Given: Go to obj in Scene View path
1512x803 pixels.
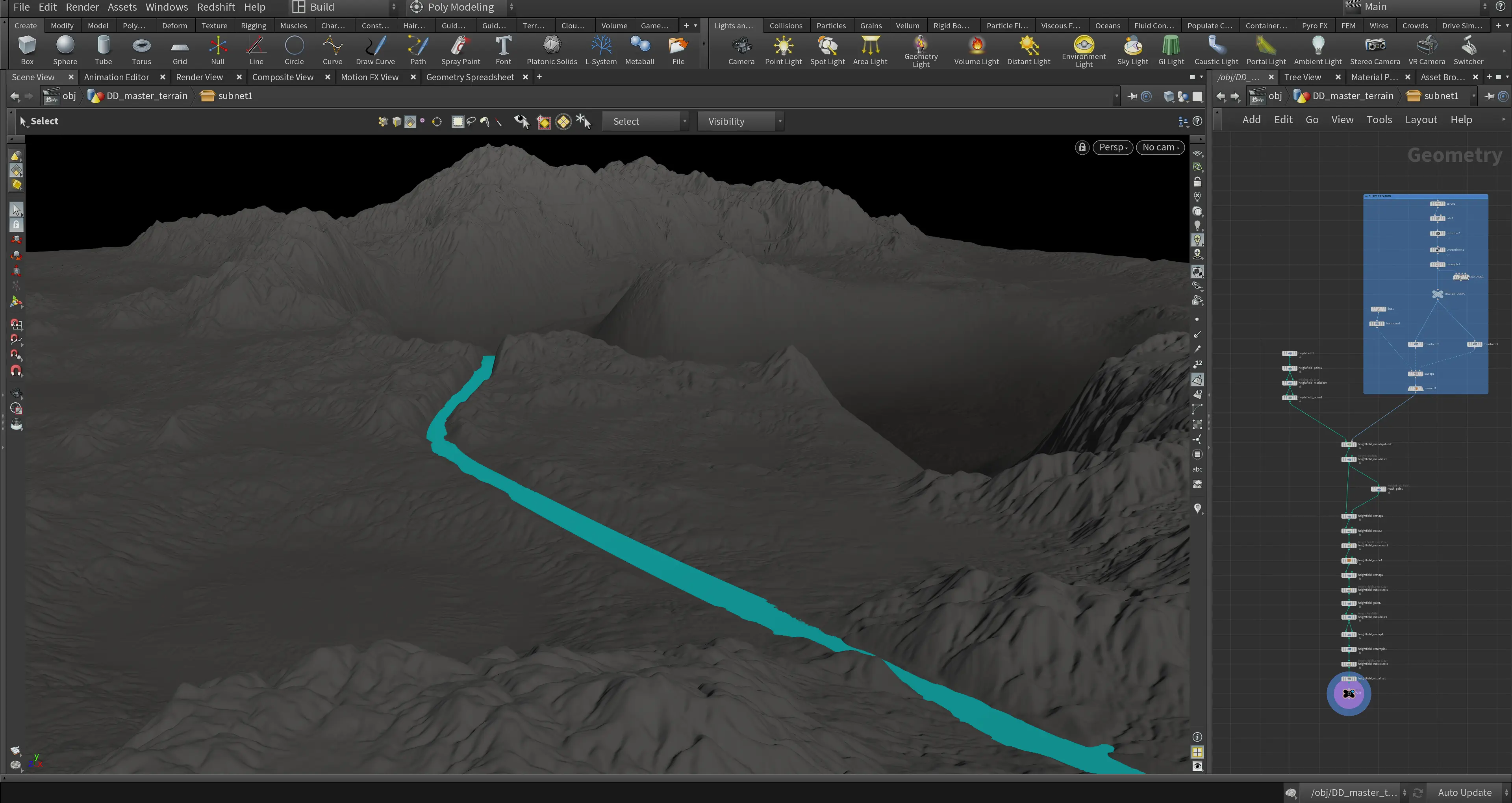Looking at the screenshot, I should pos(61,96).
